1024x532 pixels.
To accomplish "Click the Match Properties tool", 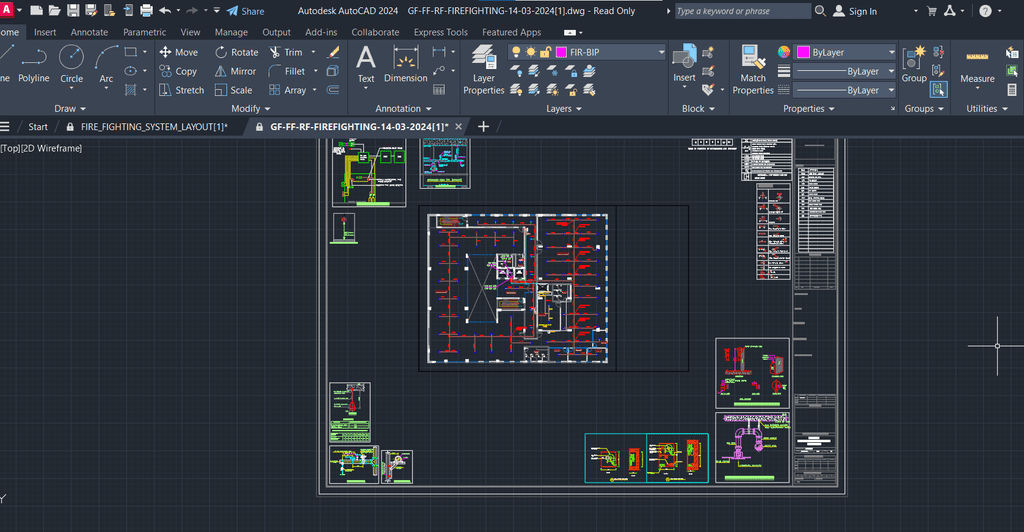I will [x=753, y=70].
